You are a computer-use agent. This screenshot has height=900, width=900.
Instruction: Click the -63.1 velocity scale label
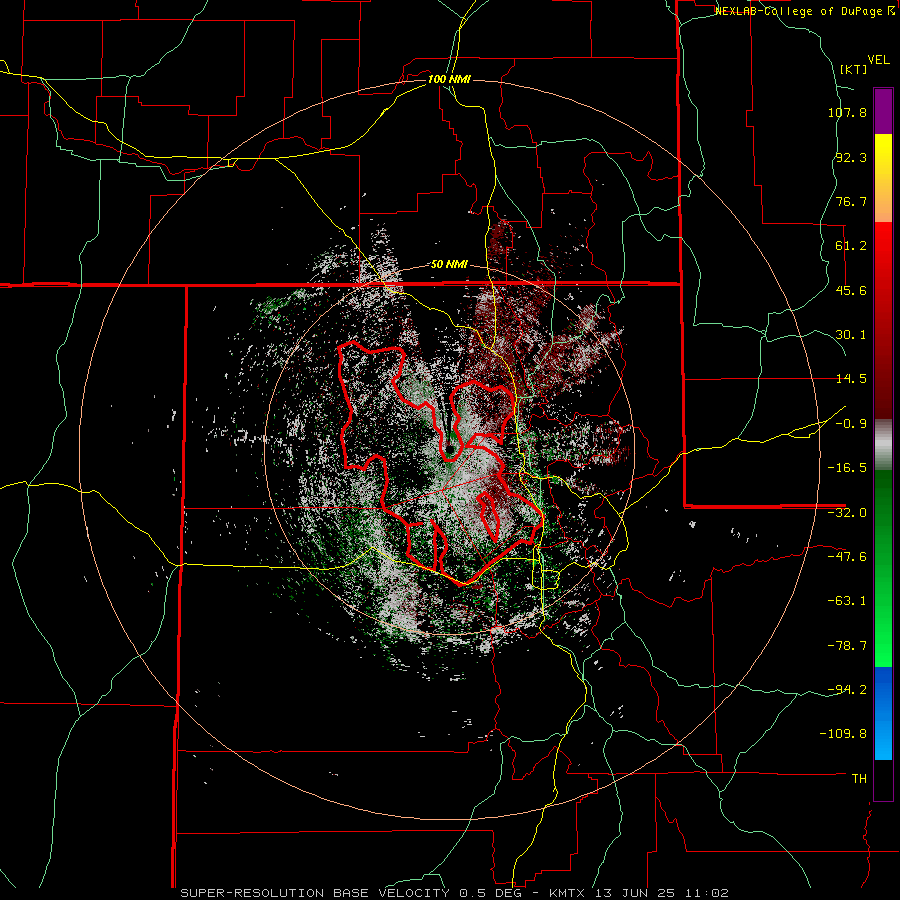click(x=847, y=601)
